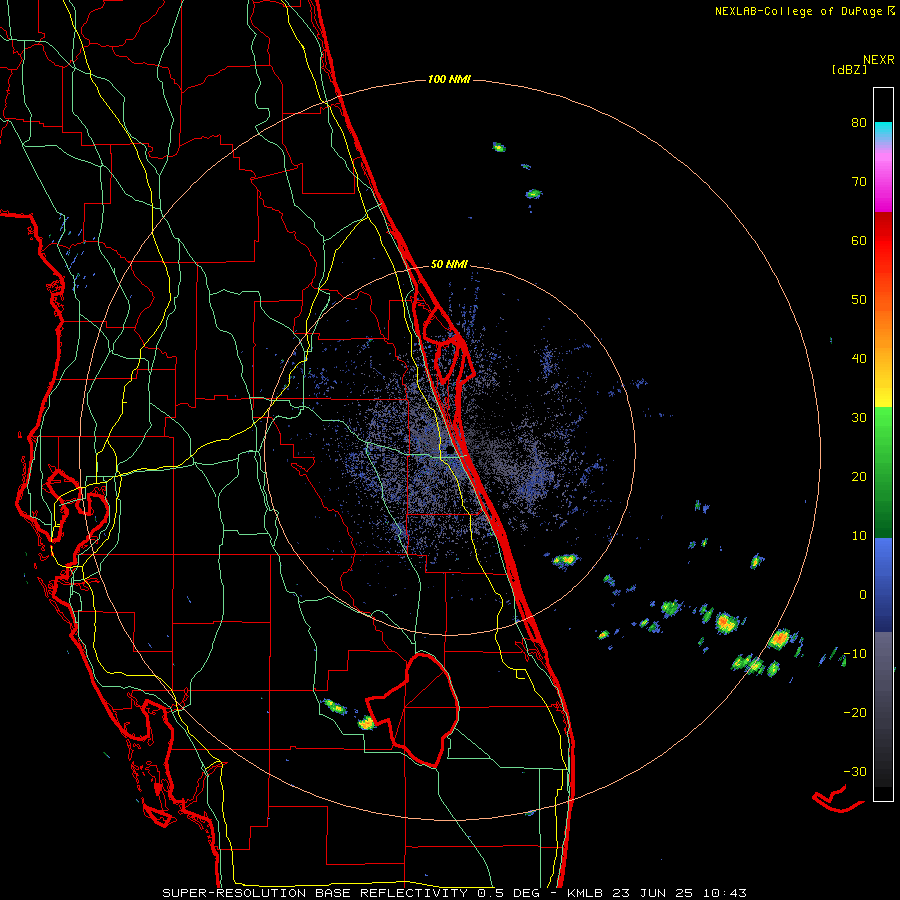Click the -30 dBZ scale label
Screen dimensions: 900x900
[x=855, y=771]
